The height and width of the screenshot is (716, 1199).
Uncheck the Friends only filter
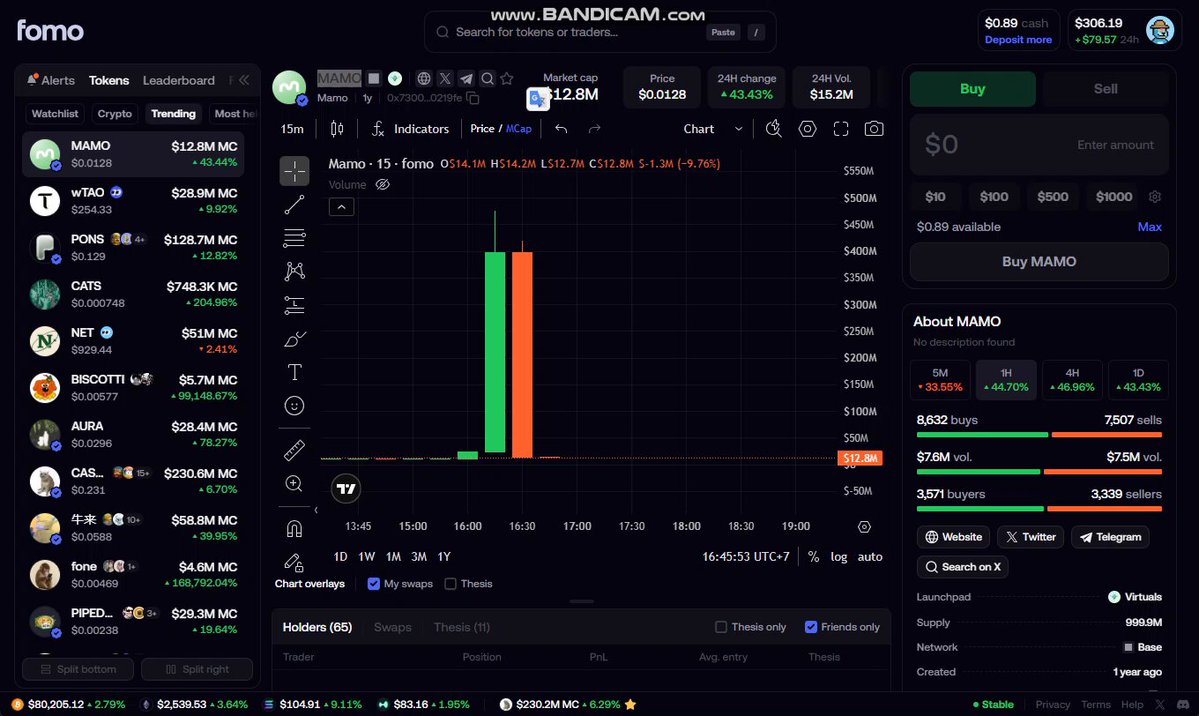click(811, 627)
